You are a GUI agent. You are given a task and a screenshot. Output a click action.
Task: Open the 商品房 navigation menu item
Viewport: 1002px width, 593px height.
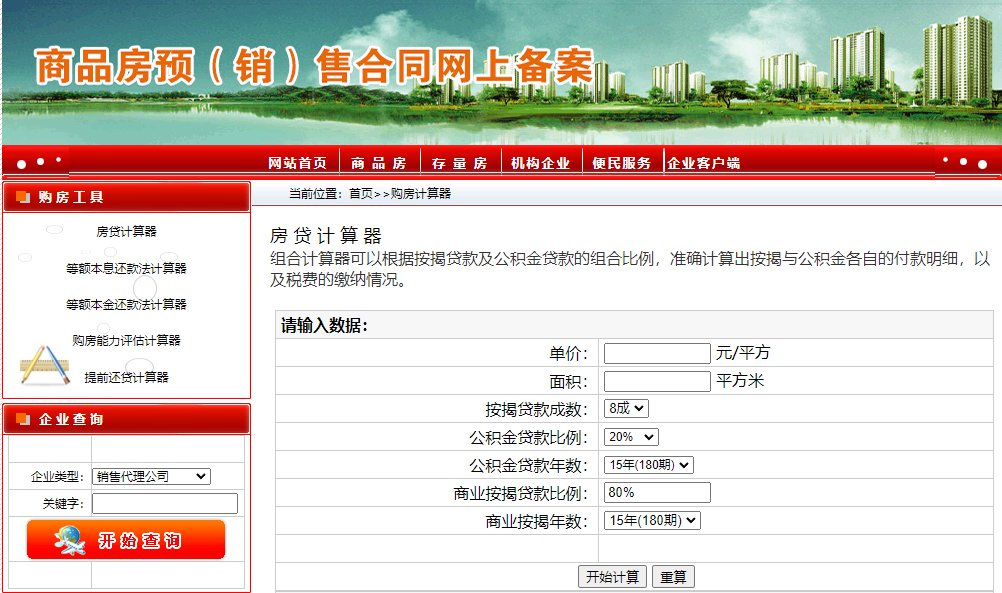click(378, 163)
